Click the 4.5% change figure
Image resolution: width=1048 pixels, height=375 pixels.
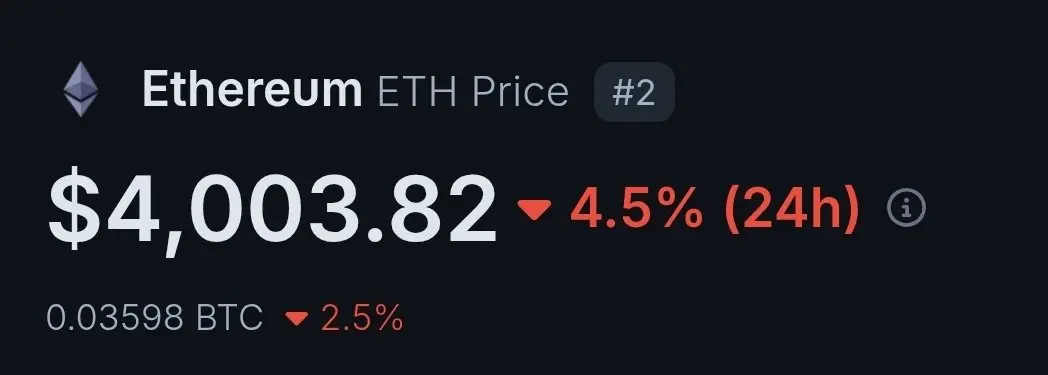point(636,209)
